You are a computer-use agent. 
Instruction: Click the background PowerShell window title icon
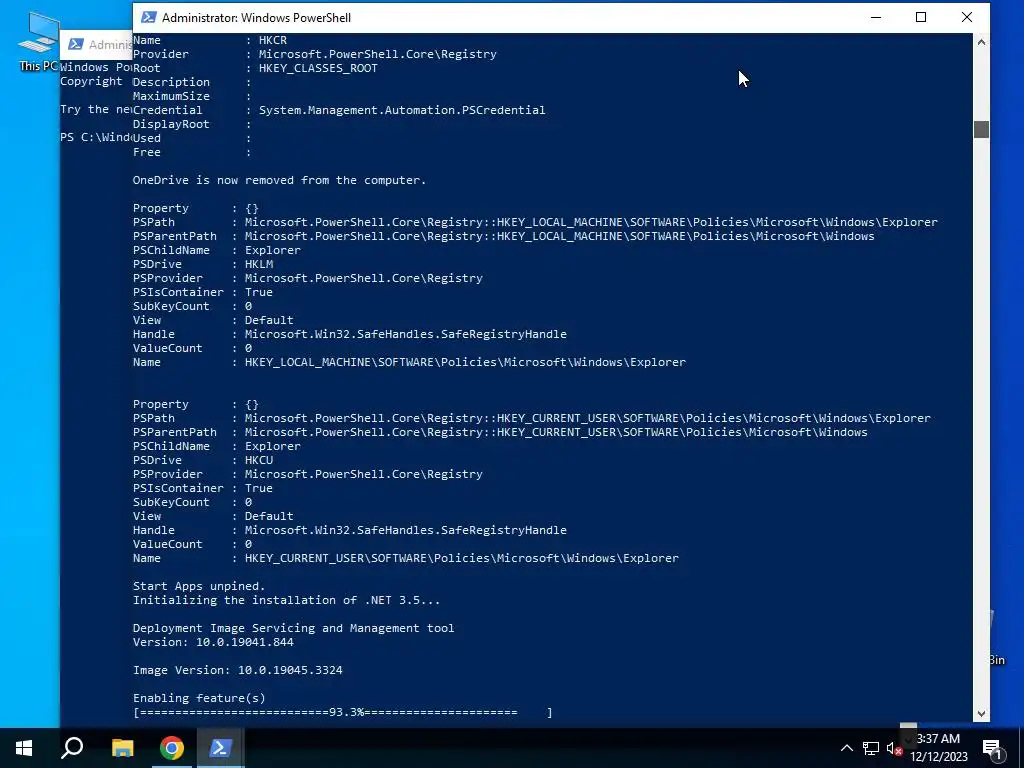[x=76, y=44]
